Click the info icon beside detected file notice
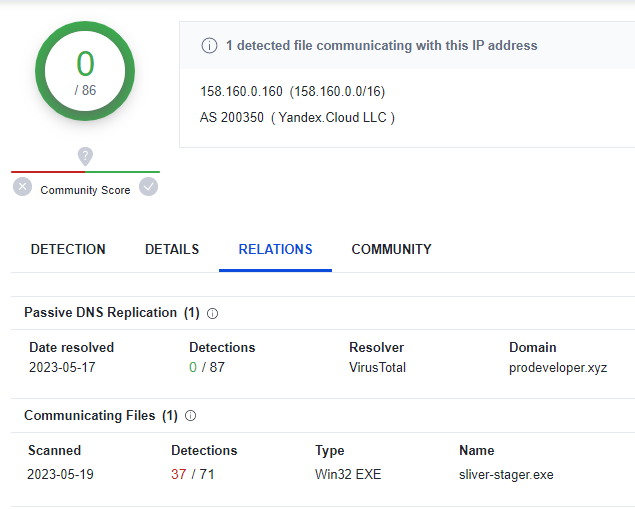This screenshot has height=509, width=635. click(209, 45)
